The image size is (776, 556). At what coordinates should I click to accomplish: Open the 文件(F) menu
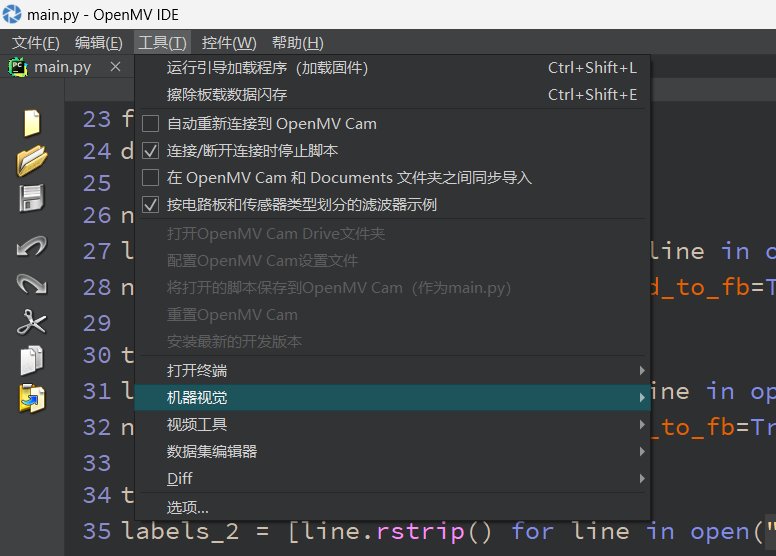[x=36, y=43]
